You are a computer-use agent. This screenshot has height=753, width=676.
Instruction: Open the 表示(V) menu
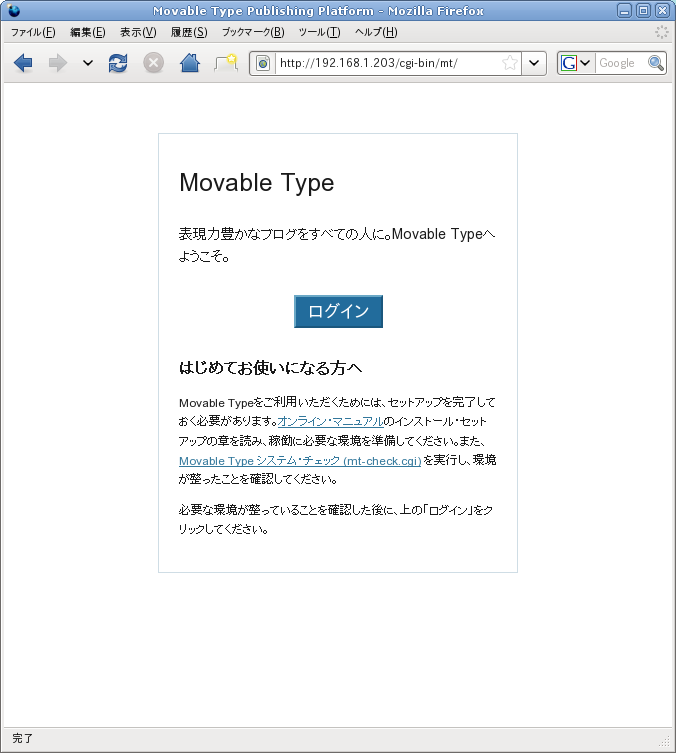(x=138, y=32)
